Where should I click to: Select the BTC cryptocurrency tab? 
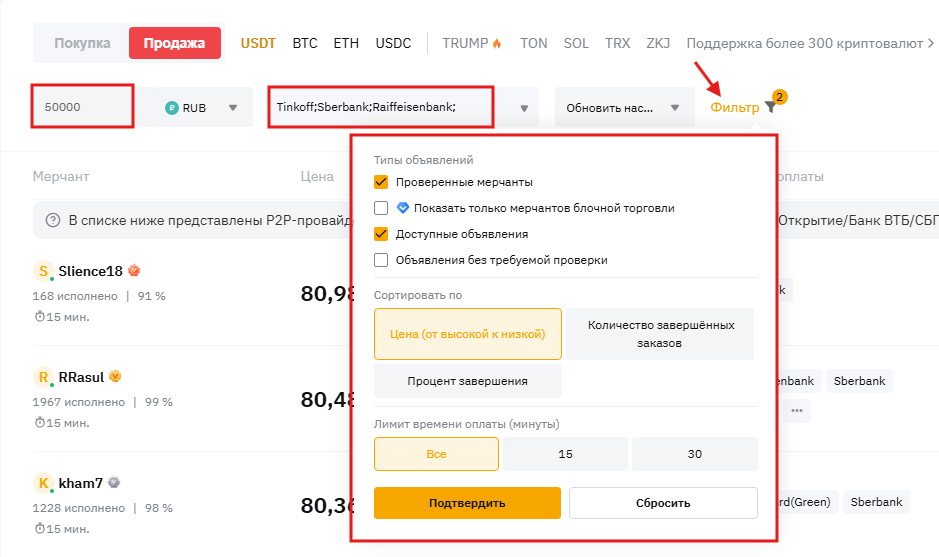coord(305,43)
